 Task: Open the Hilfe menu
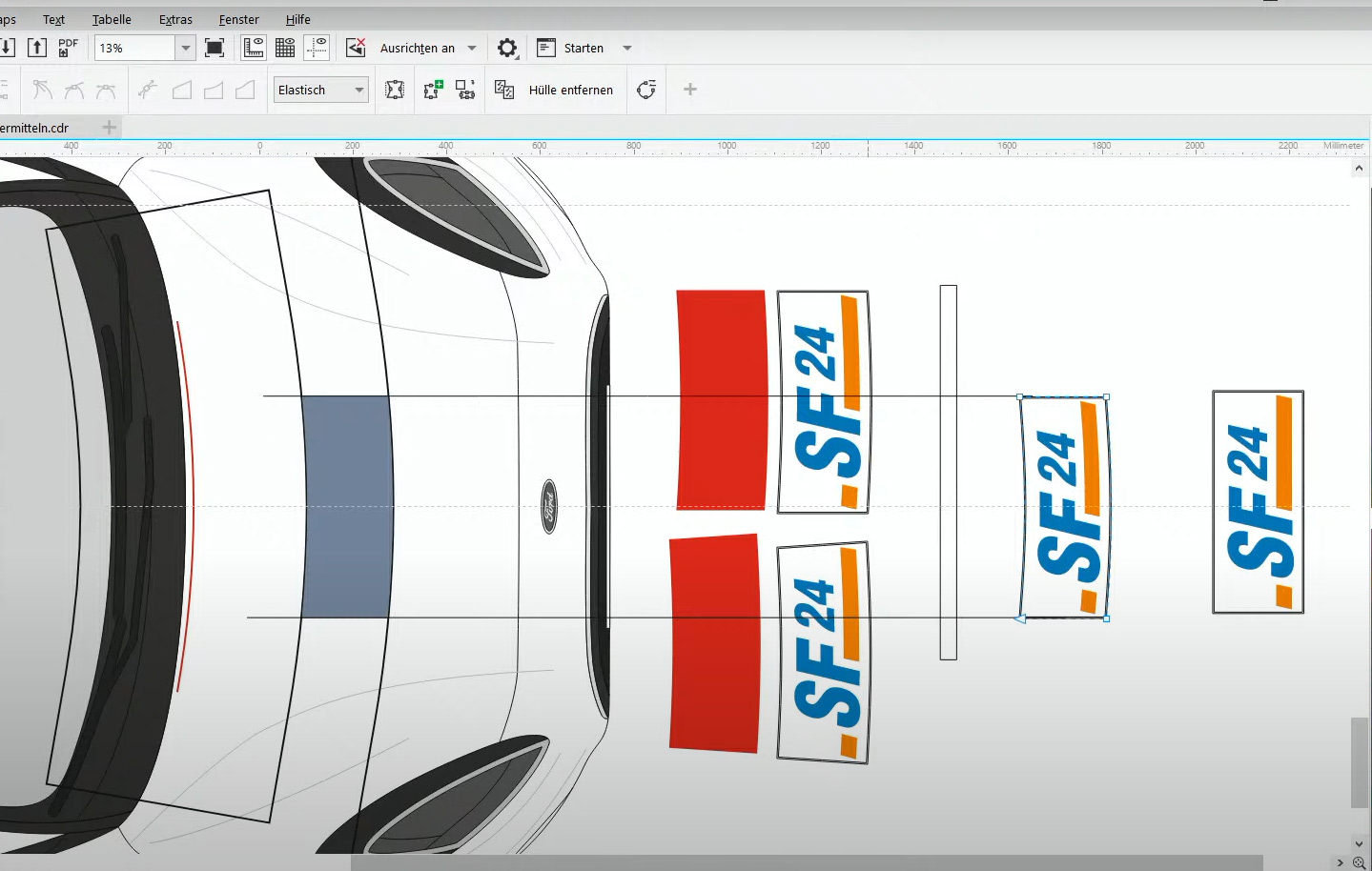298,19
